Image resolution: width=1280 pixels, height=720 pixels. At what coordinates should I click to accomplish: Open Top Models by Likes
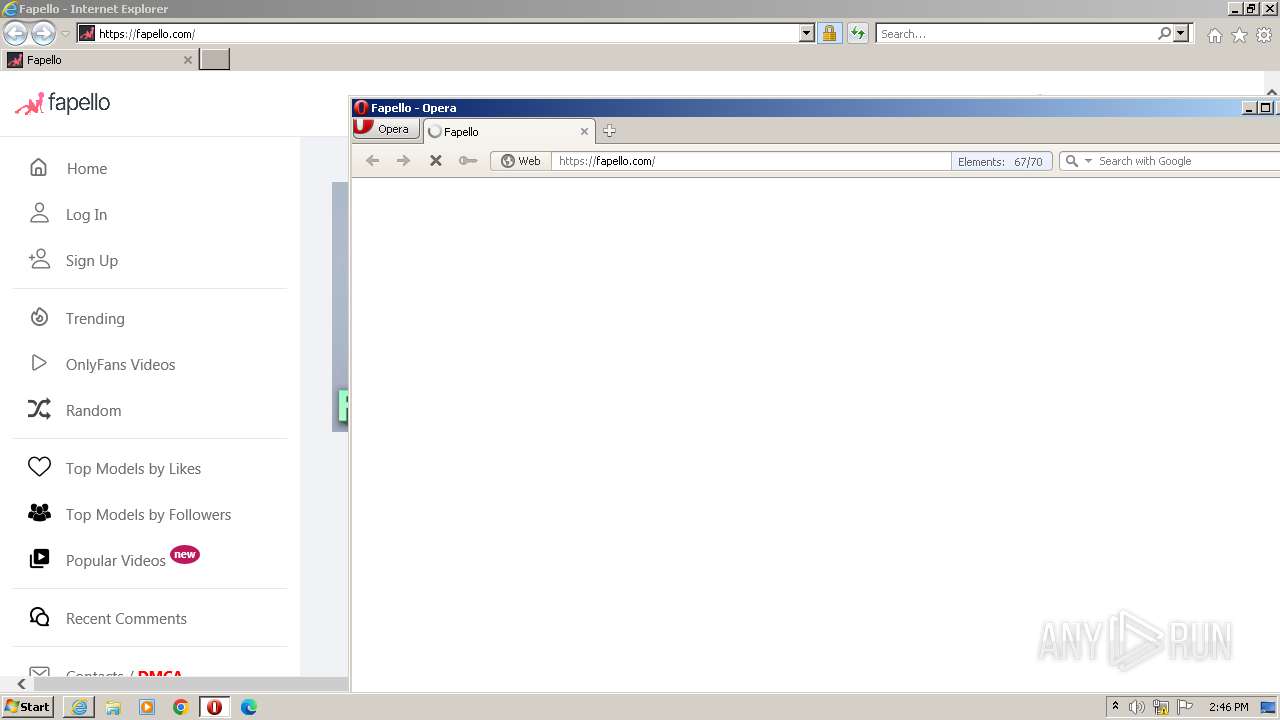(x=133, y=468)
